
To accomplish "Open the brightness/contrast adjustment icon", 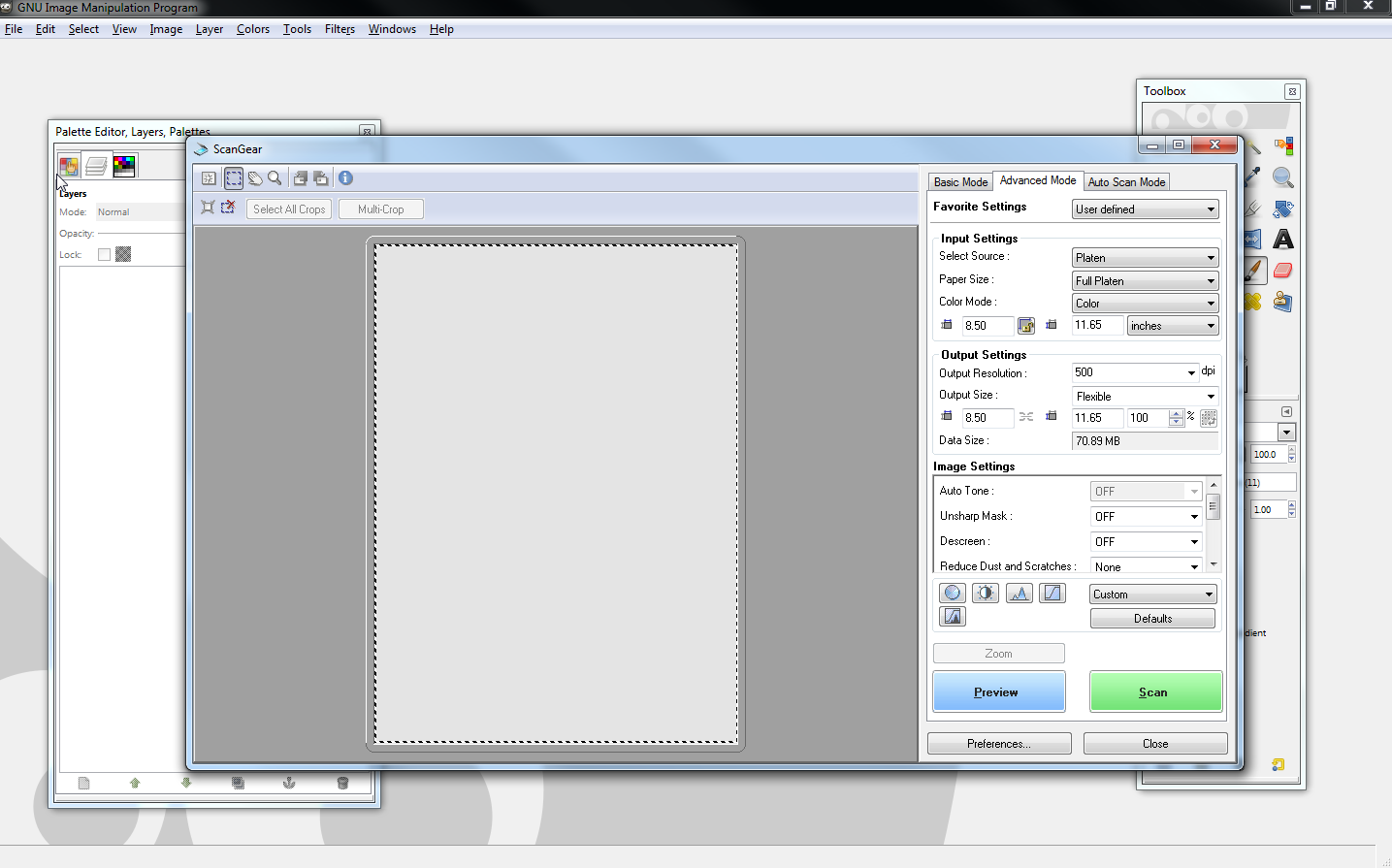I will (986, 593).
